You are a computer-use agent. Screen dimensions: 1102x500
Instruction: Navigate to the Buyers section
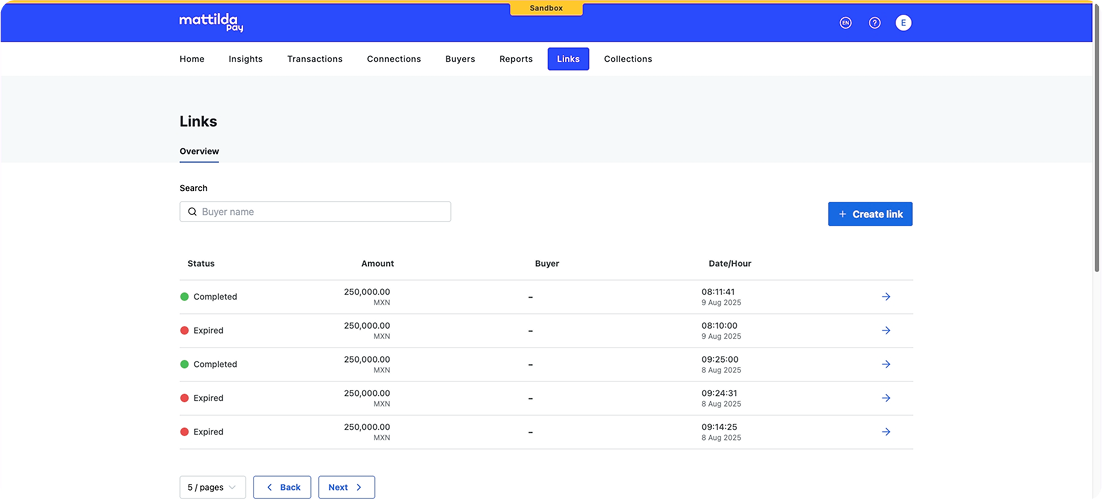click(460, 59)
